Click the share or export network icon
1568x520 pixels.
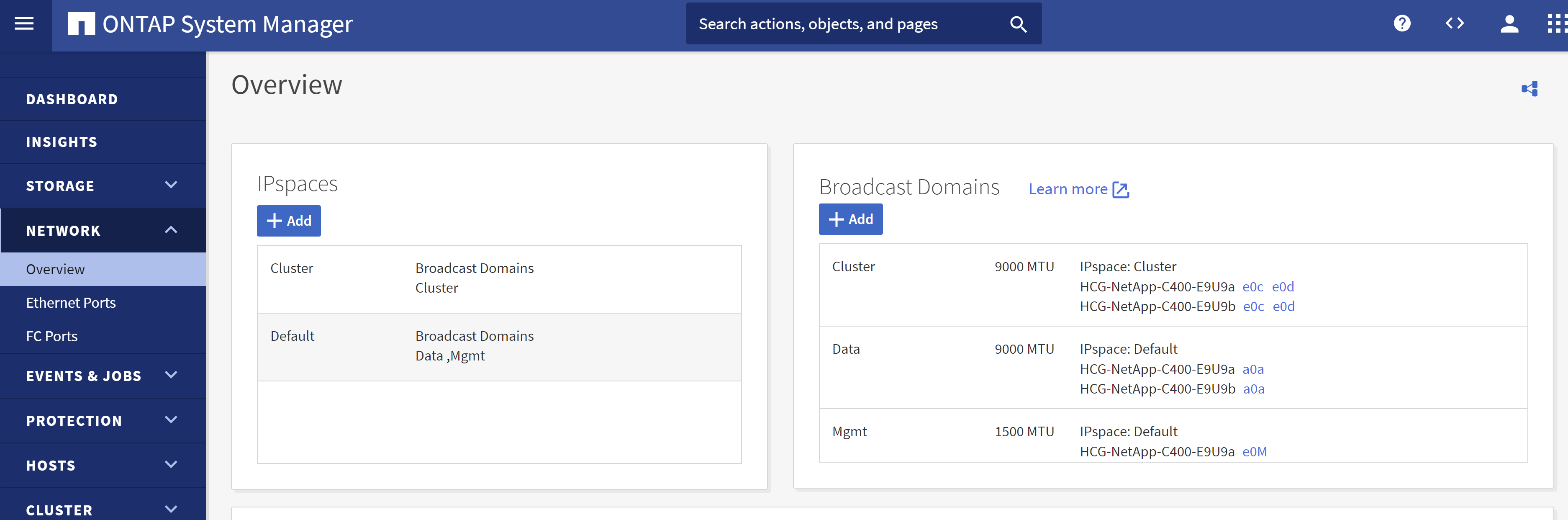[x=1529, y=88]
